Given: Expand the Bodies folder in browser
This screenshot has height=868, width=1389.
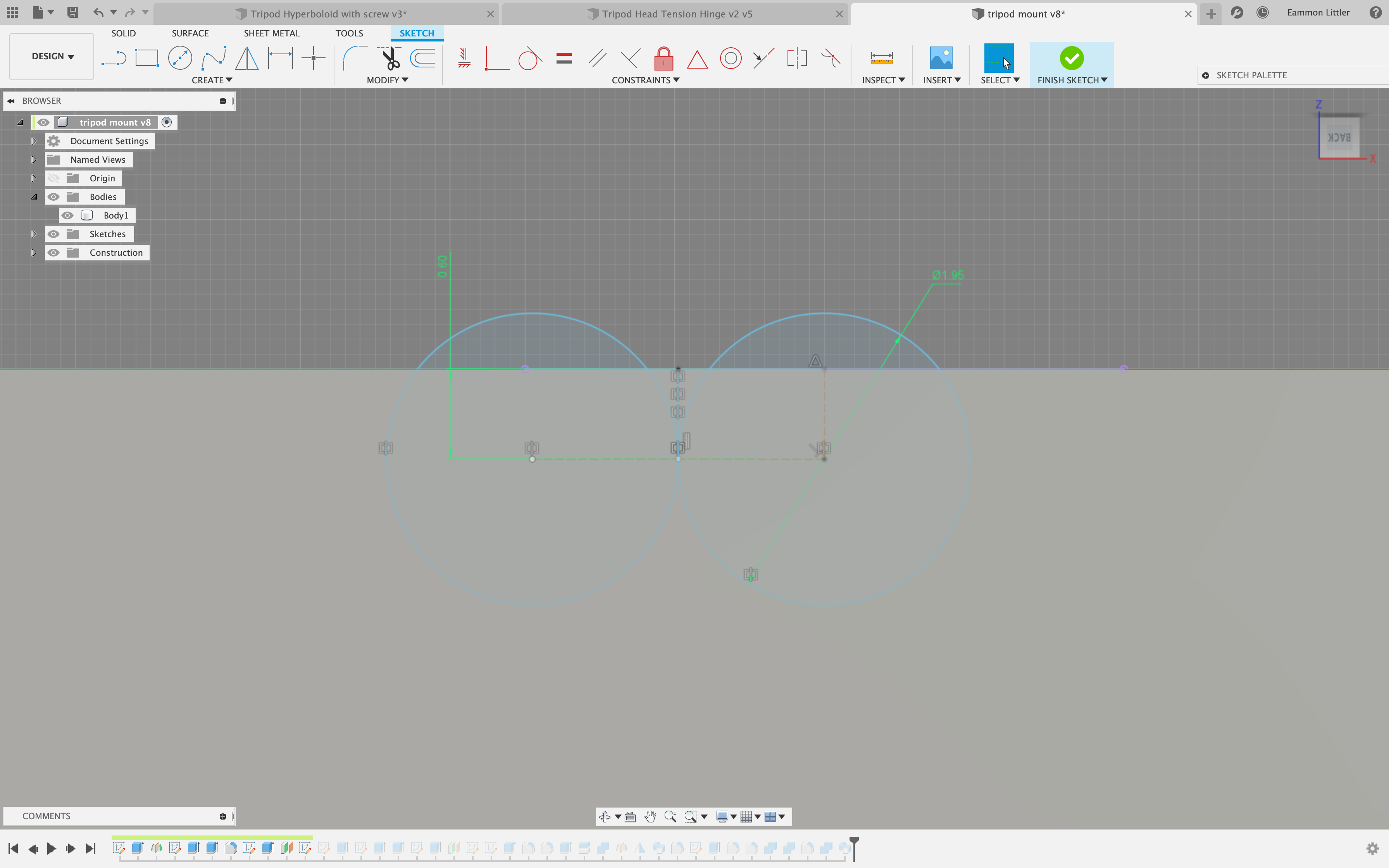Looking at the screenshot, I should [x=34, y=196].
